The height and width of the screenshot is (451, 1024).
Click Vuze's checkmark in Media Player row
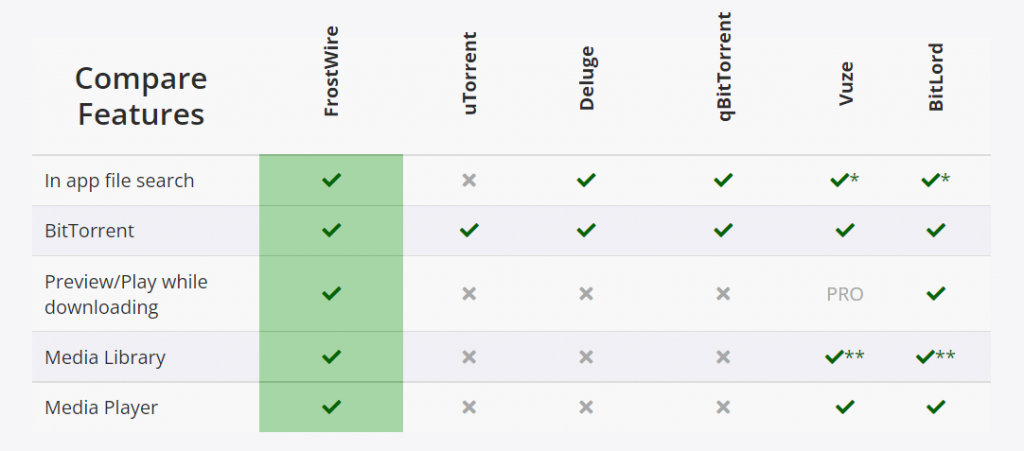[x=844, y=407]
